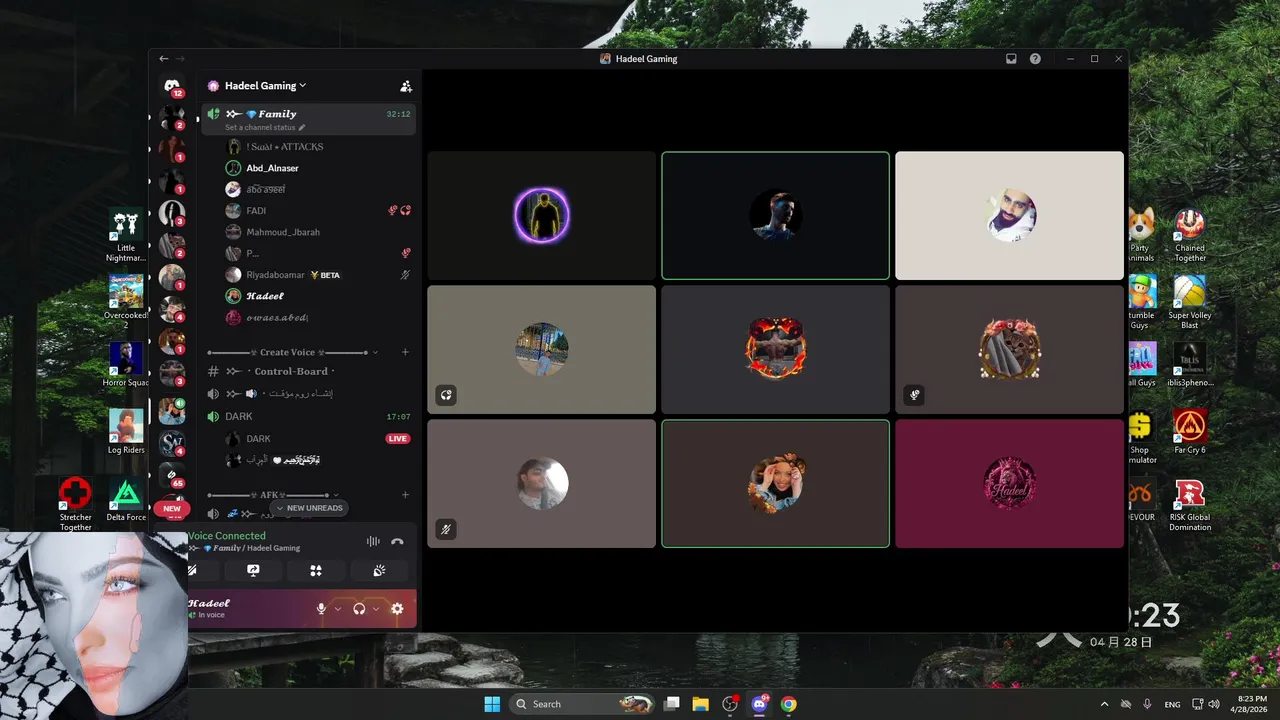Open noise suppression waveform icon

(x=373, y=541)
